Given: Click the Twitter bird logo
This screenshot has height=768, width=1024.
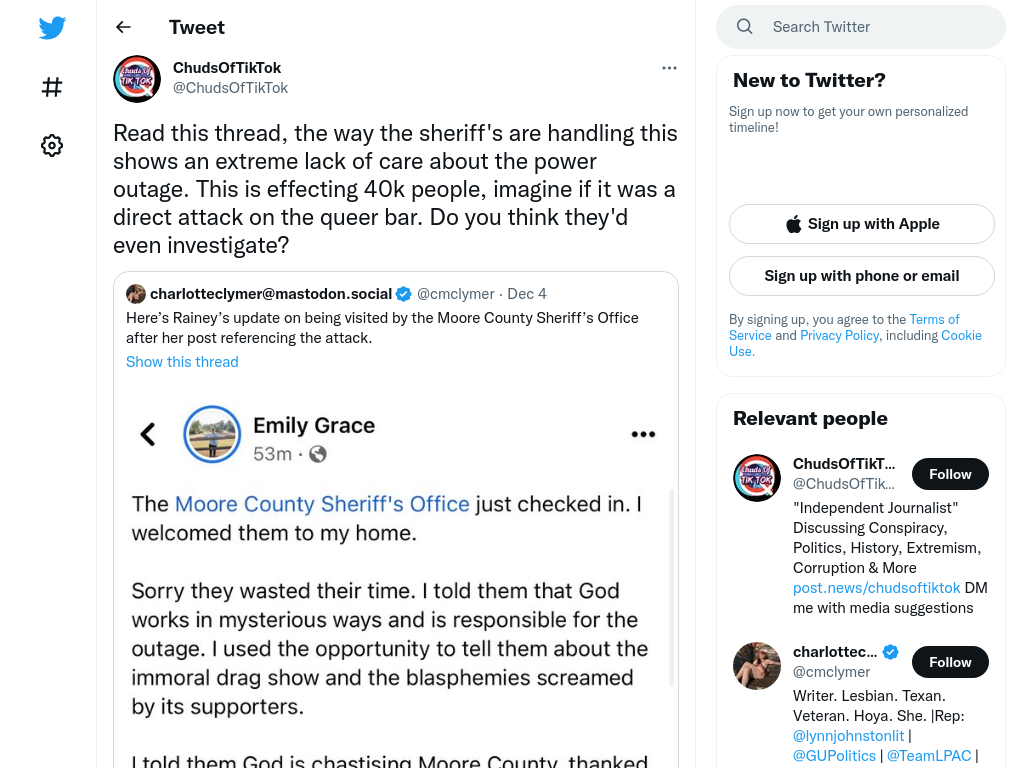Looking at the screenshot, I should [52, 27].
